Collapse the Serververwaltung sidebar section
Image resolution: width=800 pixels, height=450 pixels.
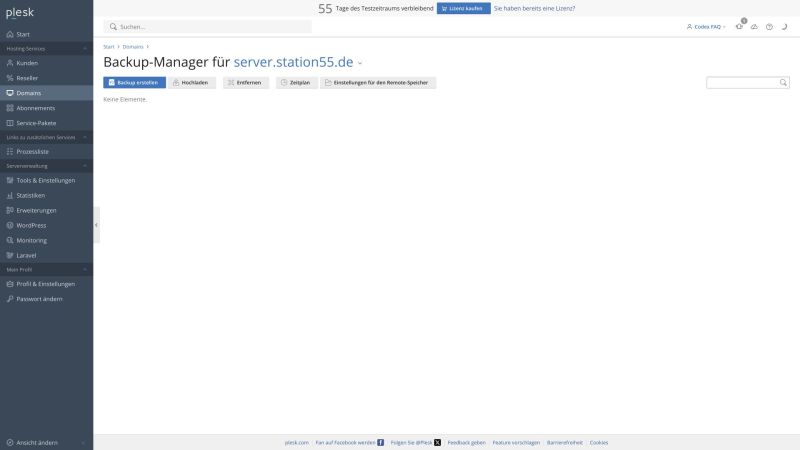[85, 166]
